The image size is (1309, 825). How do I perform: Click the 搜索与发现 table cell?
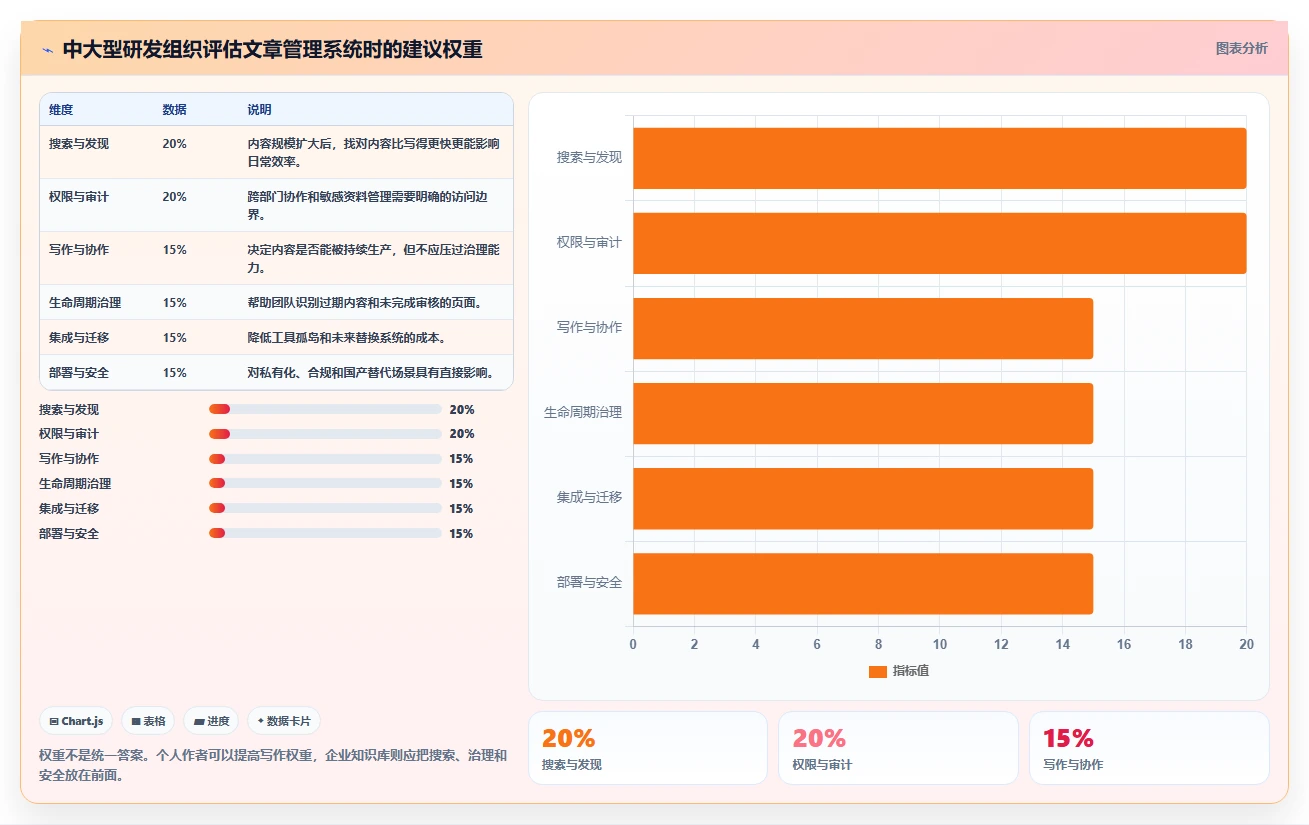pyautogui.click(x=79, y=144)
